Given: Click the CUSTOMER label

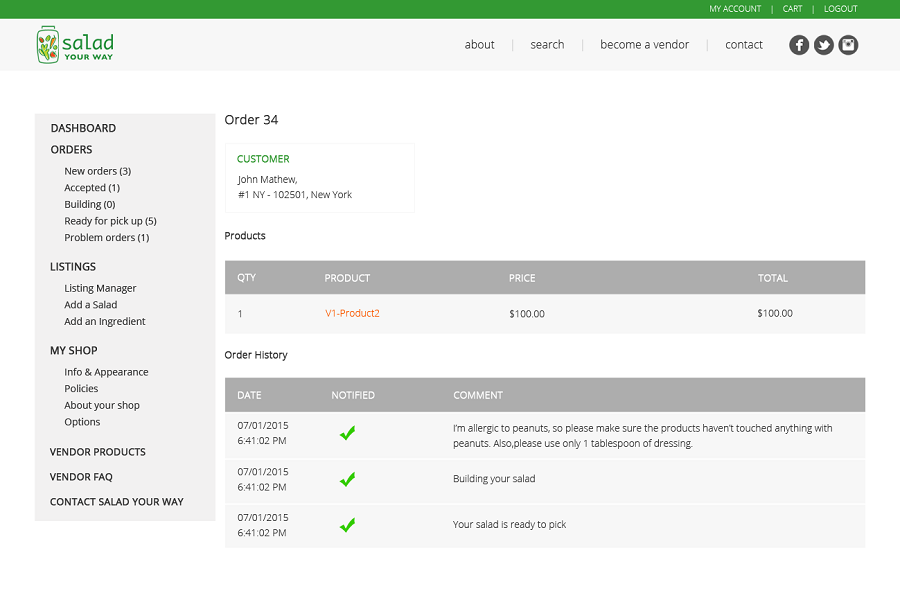Looking at the screenshot, I should coord(263,159).
